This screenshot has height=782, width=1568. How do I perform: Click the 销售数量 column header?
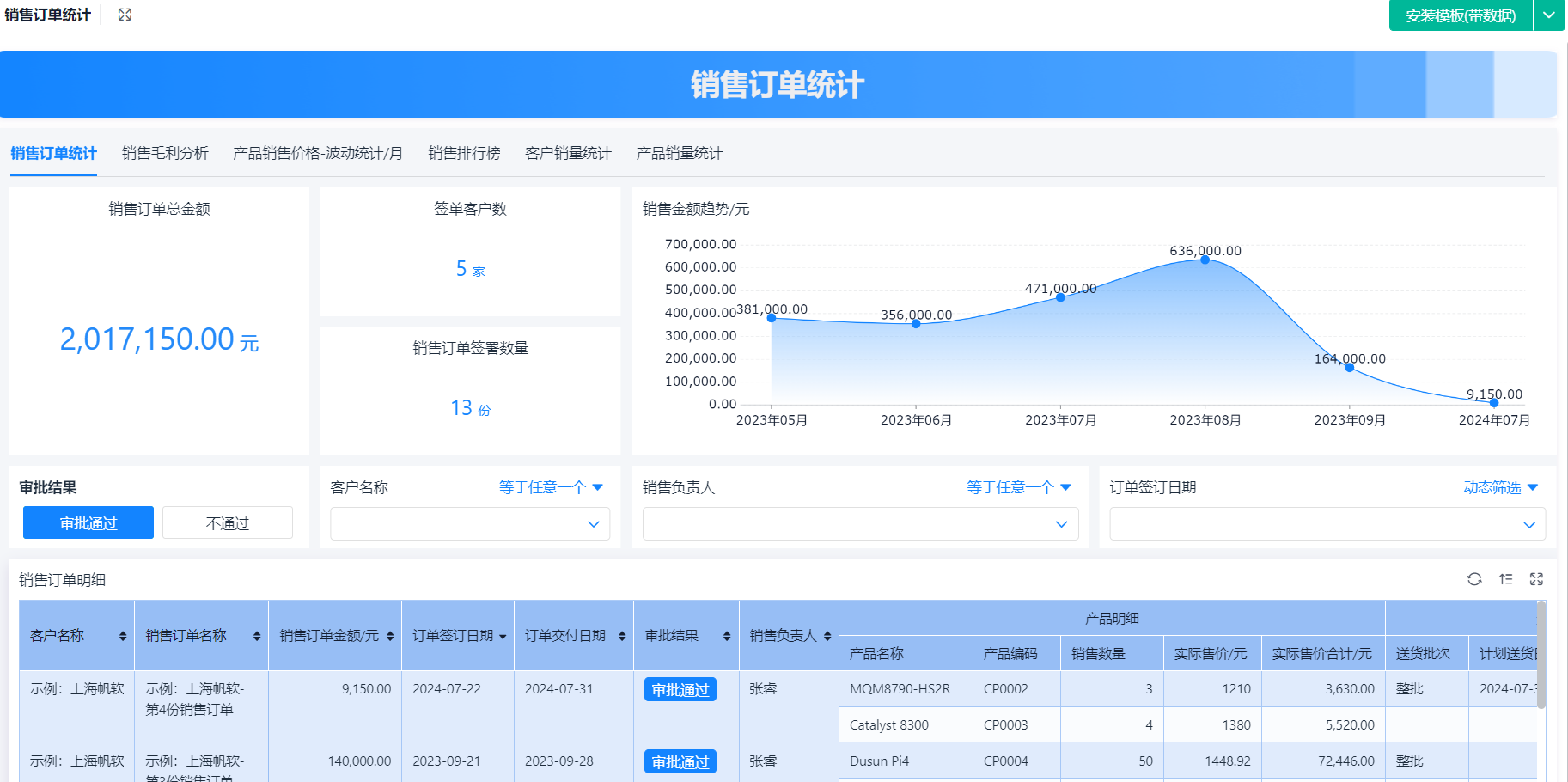(x=1112, y=654)
